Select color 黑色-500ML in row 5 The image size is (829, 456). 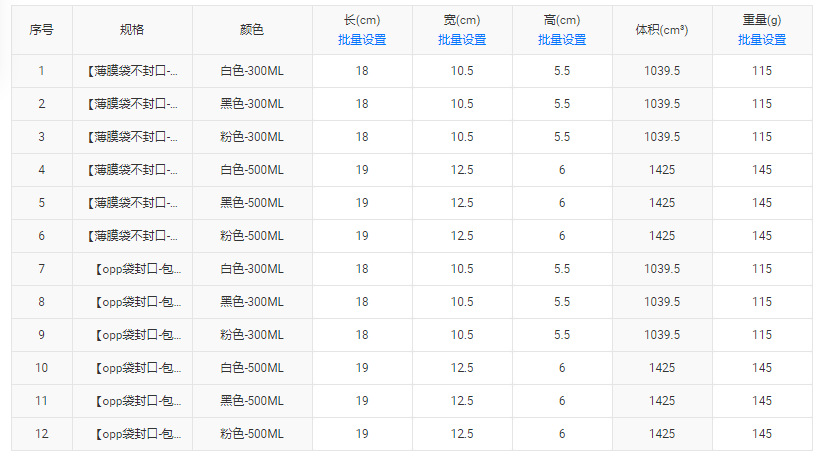(x=252, y=203)
